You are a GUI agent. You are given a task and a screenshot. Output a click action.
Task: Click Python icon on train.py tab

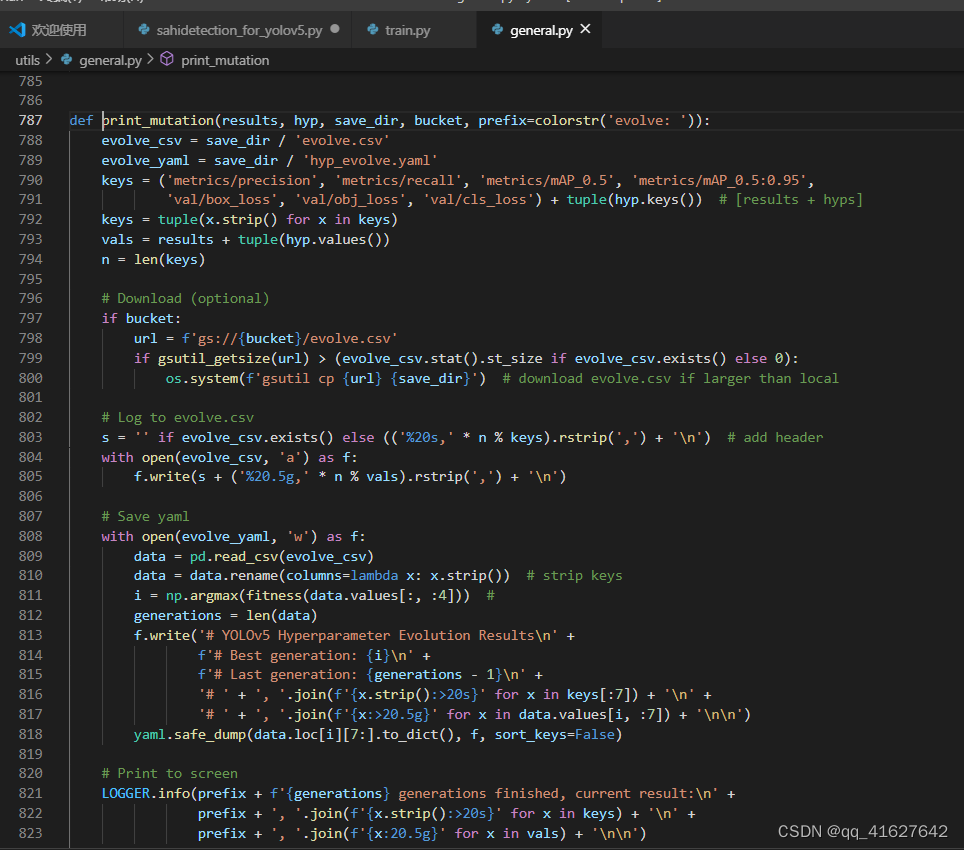[373, 30]
